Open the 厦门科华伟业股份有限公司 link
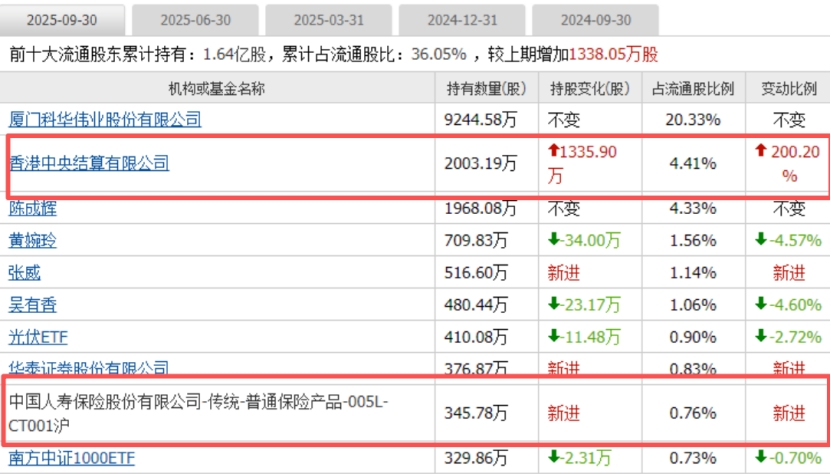The image size is (831, 474). point(105,119)
